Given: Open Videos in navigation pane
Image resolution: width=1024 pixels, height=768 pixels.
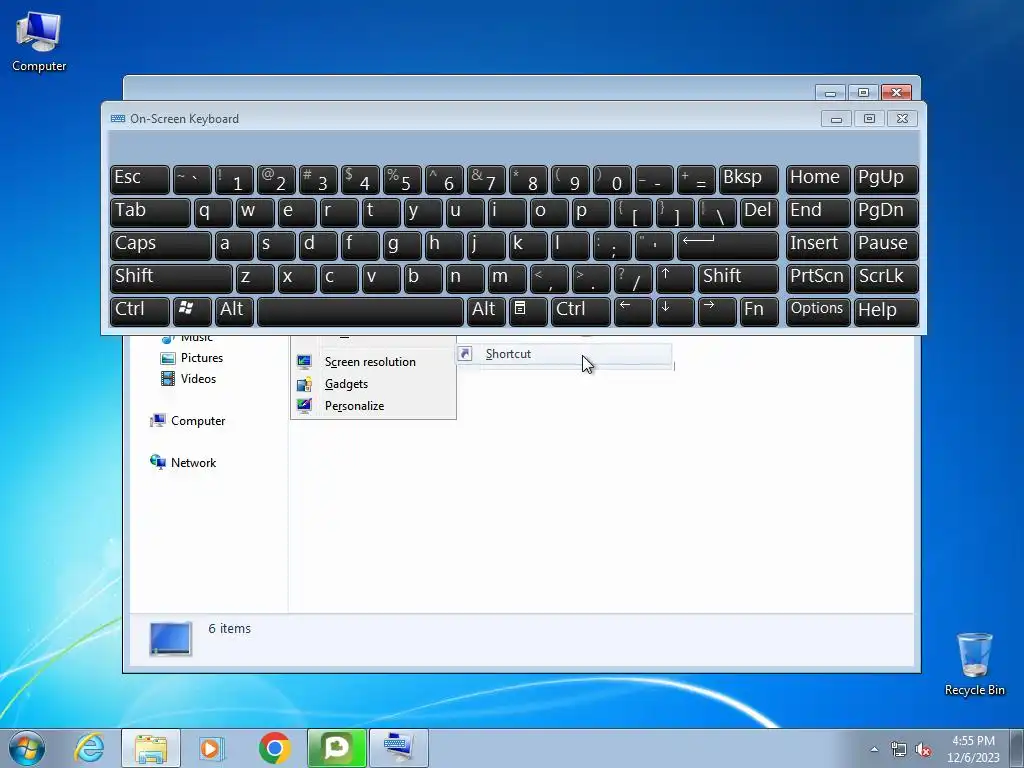Looking at the screenshot, I should pos(198,379).
